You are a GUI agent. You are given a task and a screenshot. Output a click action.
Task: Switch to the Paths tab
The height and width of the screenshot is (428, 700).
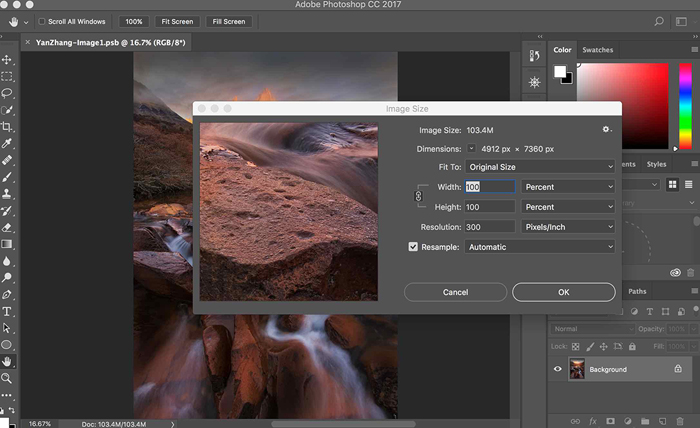click(x=637, y=291)
